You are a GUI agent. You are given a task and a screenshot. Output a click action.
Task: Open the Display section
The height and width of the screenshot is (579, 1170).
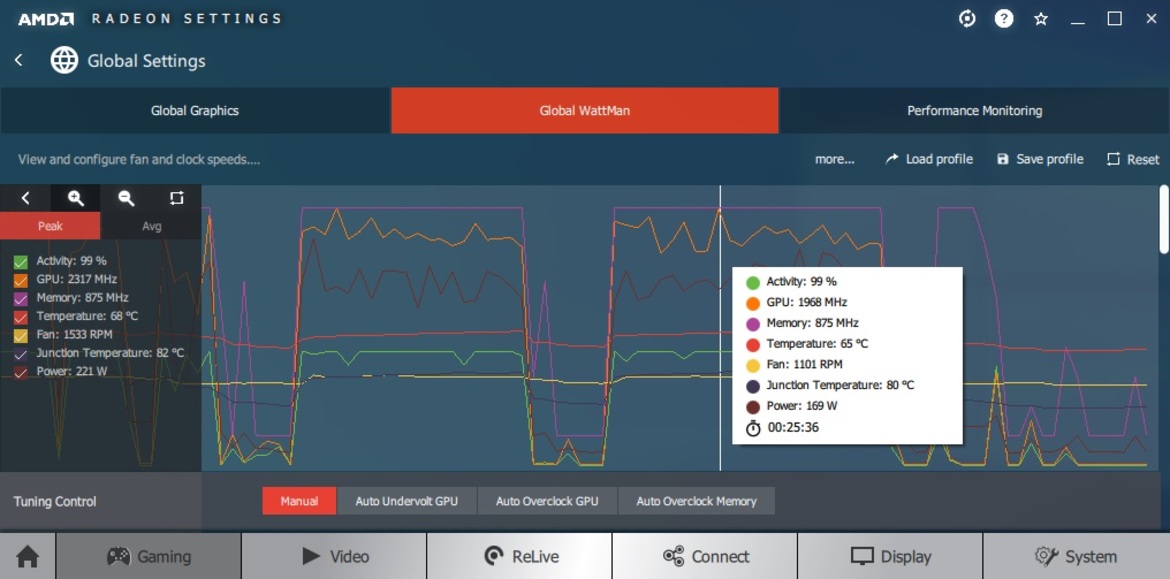(890, 557)
